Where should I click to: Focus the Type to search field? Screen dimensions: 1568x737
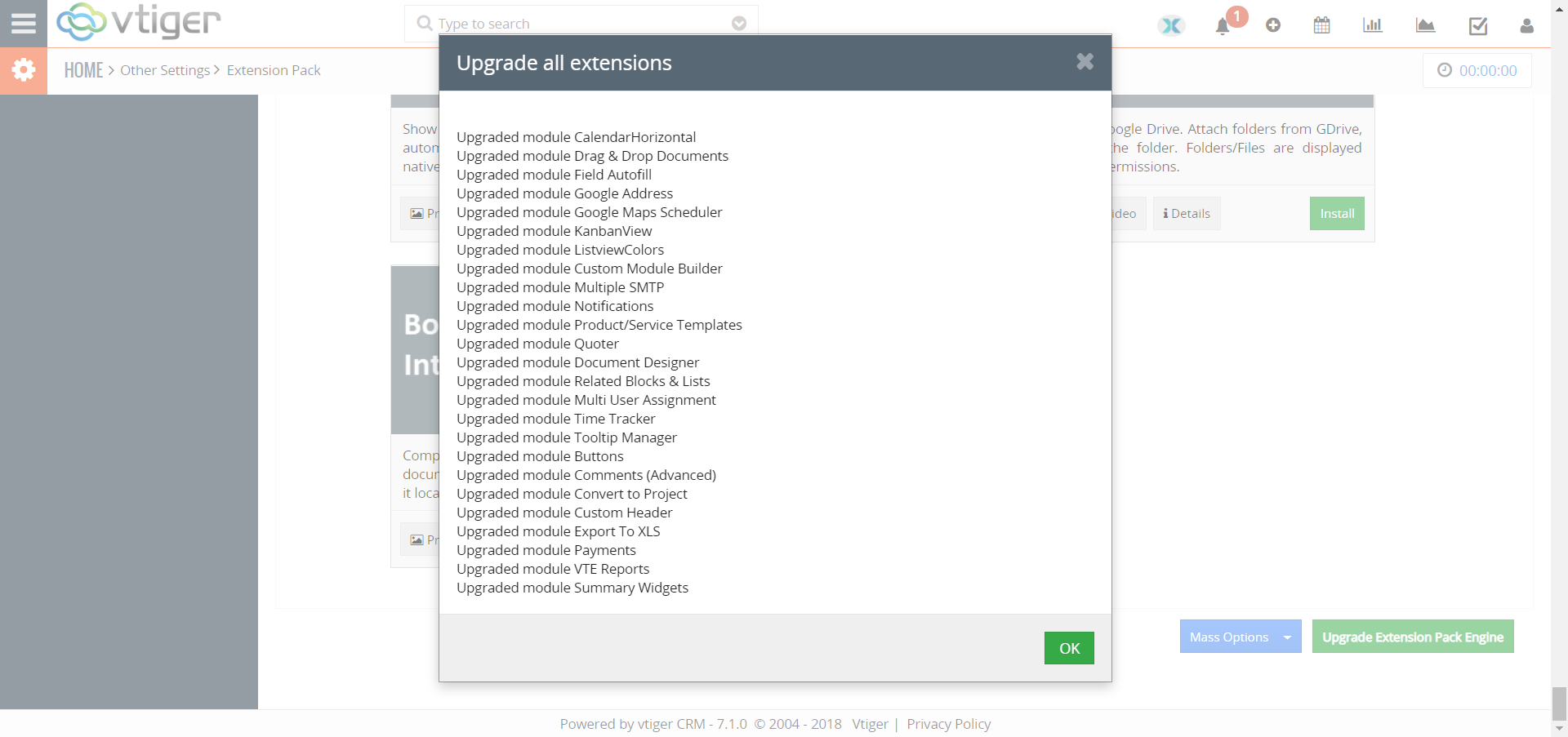(x=581, y=24)
